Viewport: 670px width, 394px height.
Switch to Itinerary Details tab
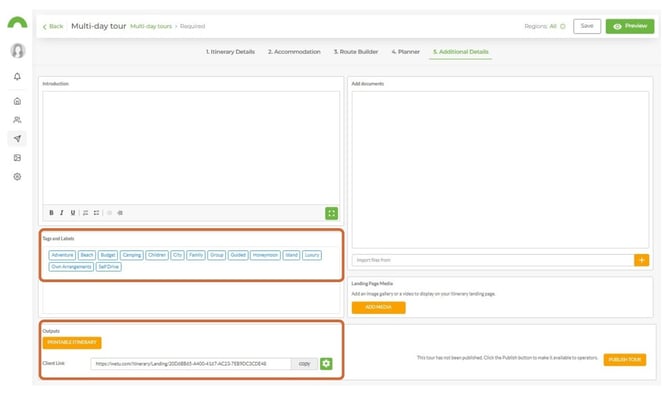[x=230, y=52]
